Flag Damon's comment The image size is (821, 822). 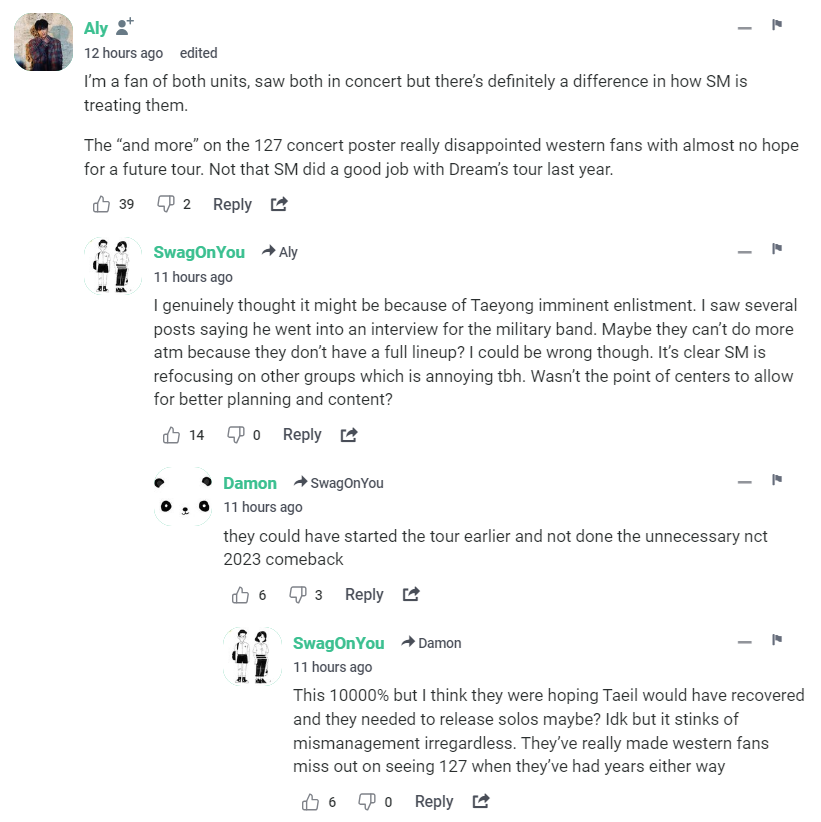[x=776, y=480]
